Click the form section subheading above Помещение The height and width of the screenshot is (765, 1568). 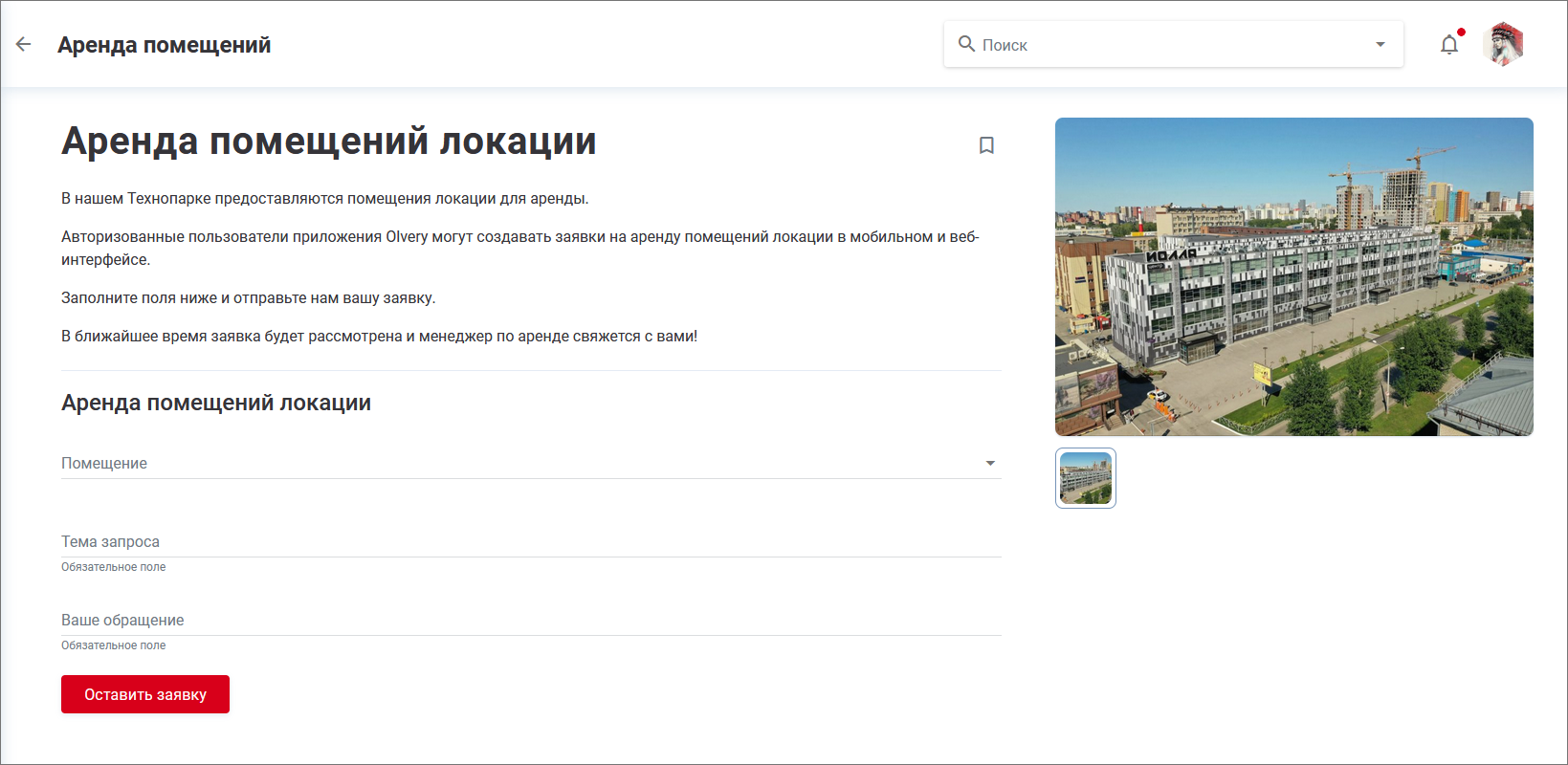pyautogui.click(x=216, y=403)
